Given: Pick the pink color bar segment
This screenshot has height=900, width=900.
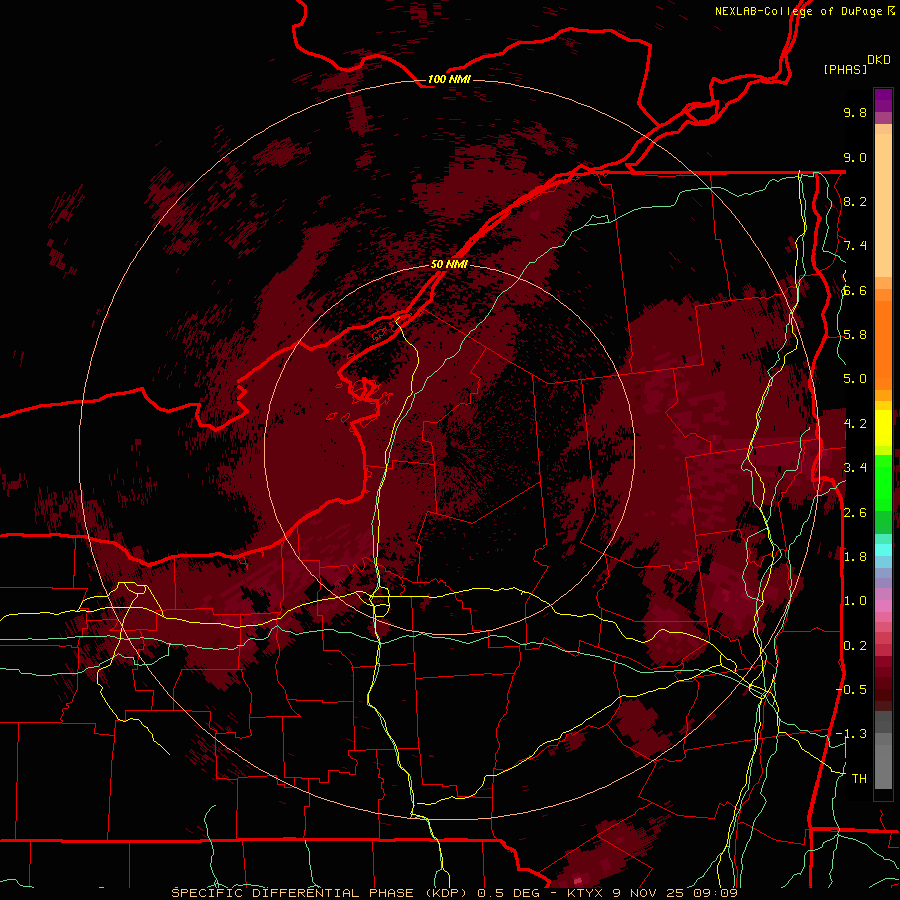Looking at the screenshot, I should (883, 607).
